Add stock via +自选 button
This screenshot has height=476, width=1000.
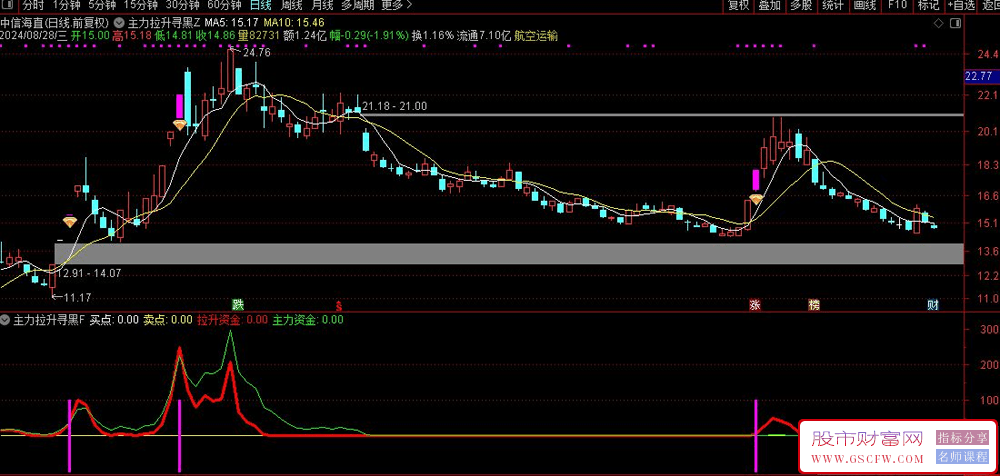(961, 6)
